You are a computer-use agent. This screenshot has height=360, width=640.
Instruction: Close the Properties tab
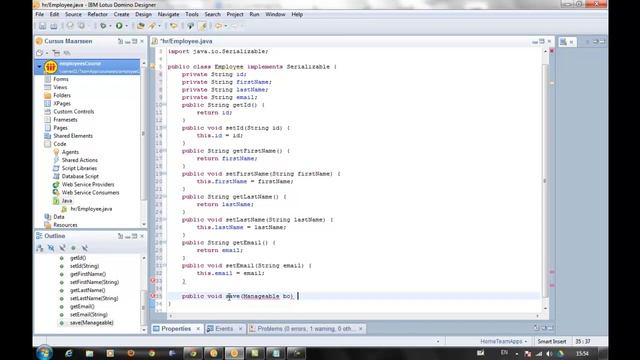tap(198, 329)
